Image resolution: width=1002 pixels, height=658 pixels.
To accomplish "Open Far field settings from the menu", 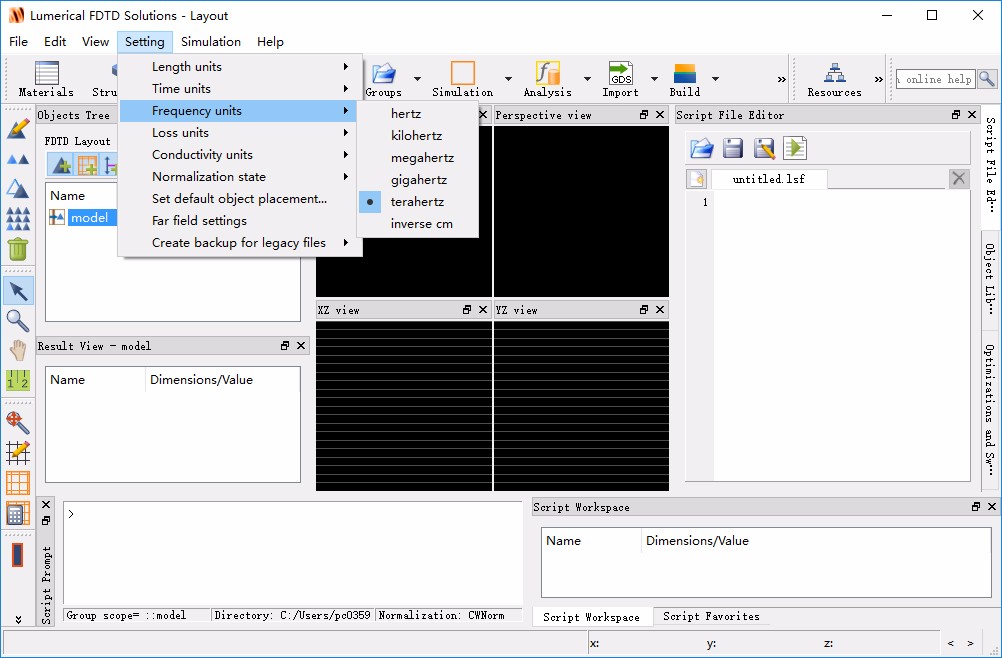I will point(199,221).
